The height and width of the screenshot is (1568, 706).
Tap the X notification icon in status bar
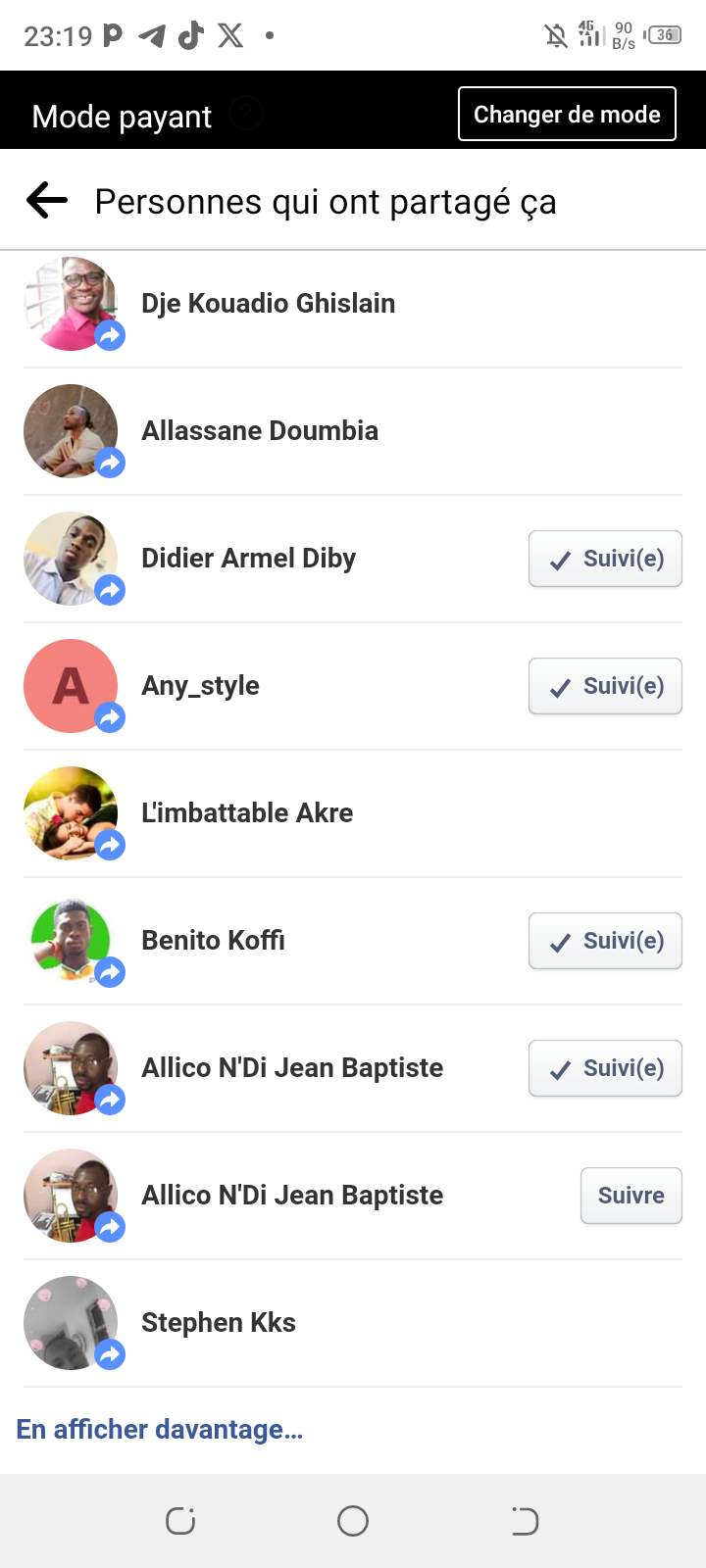coord(230,36)
